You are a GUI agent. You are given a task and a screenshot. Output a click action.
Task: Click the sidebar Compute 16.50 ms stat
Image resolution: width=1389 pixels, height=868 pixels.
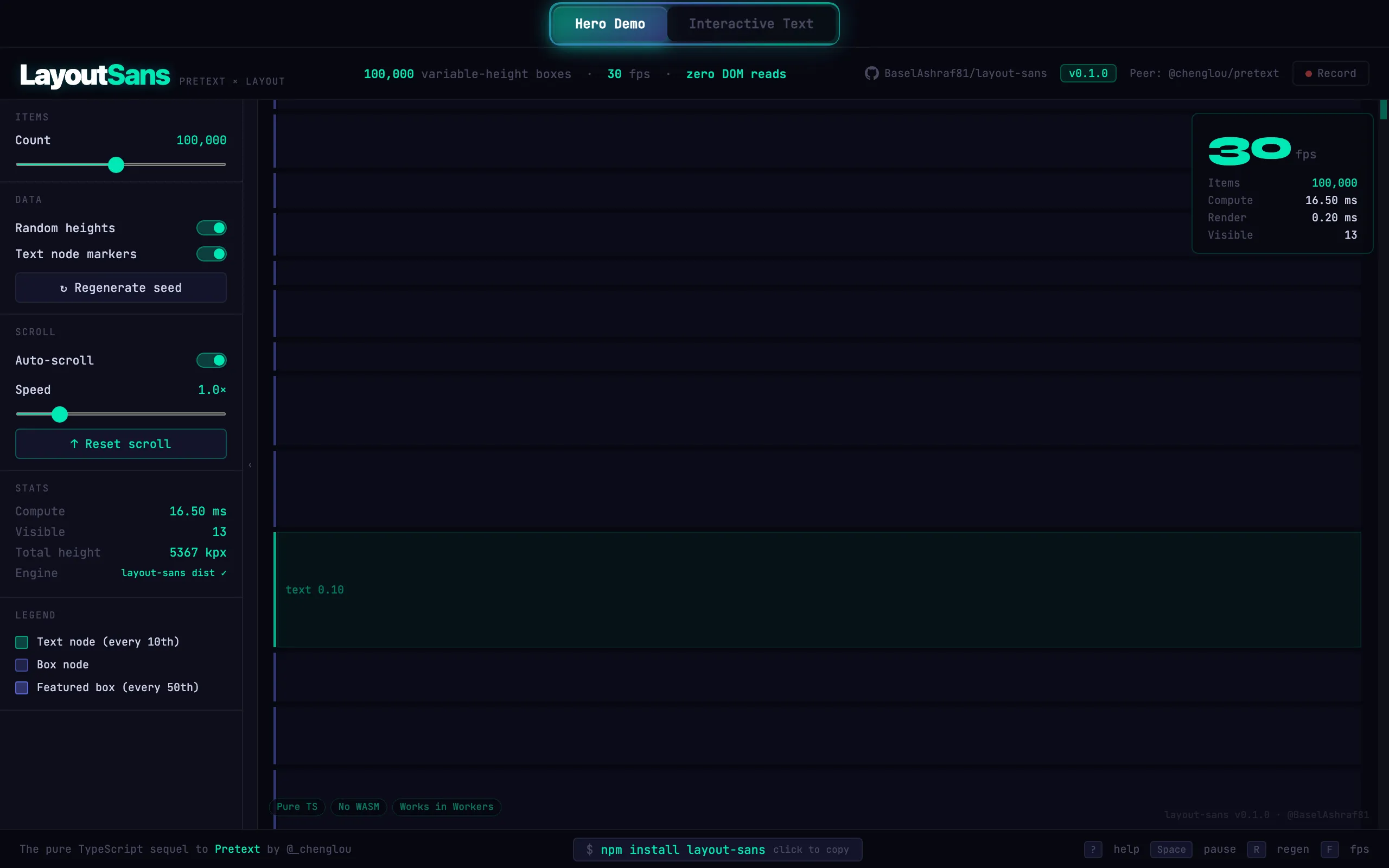click(120, 511)
